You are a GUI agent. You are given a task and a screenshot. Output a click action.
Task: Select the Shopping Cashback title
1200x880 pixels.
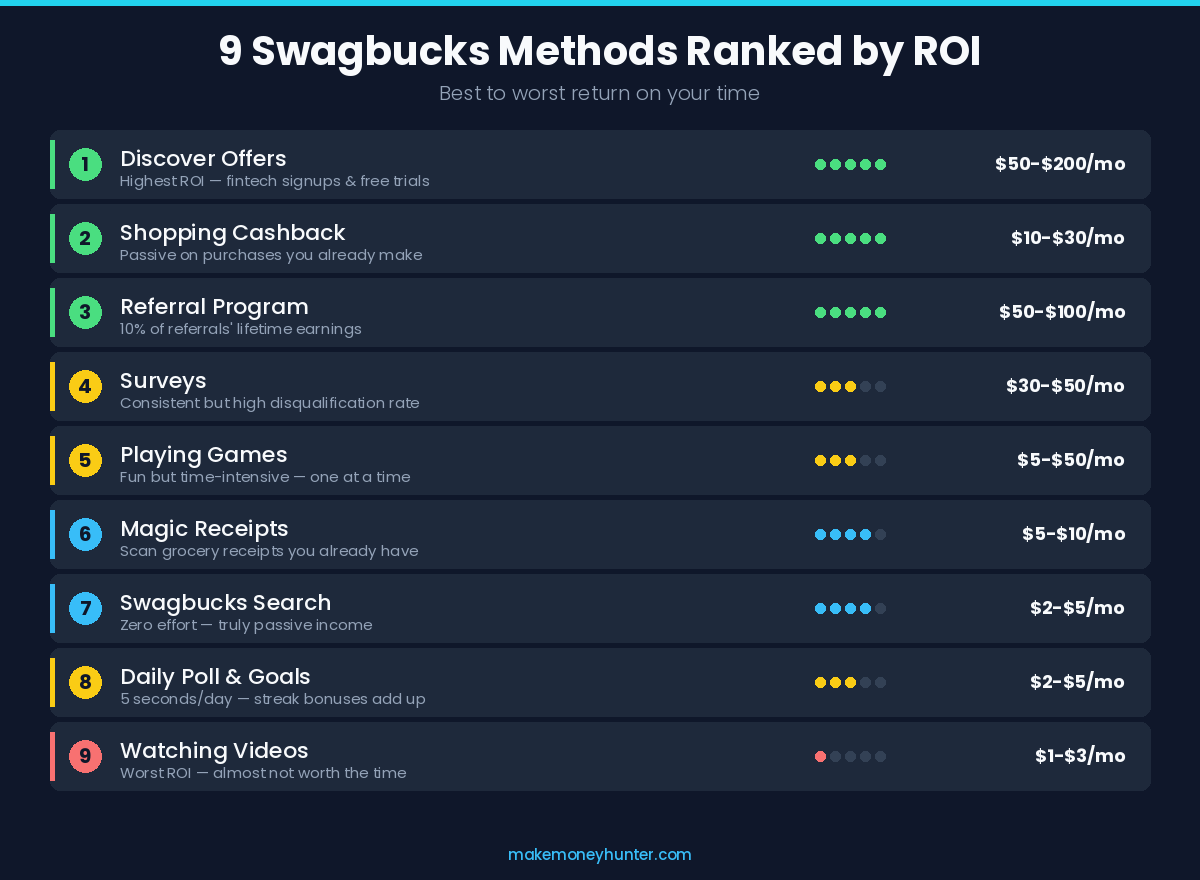coord(232,232)
